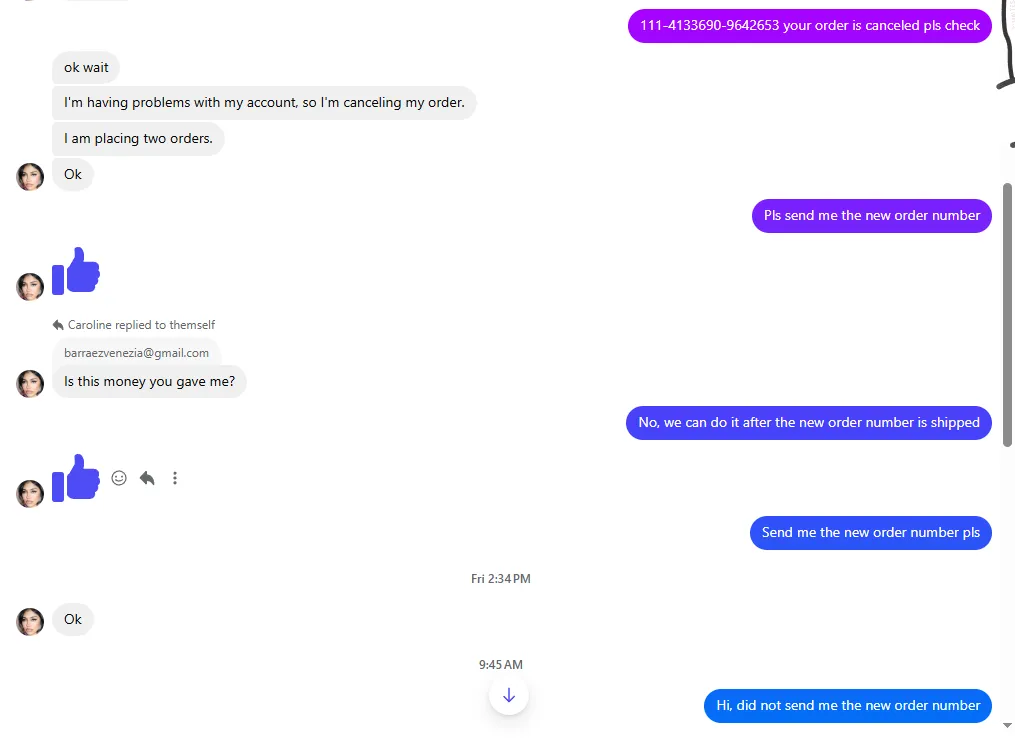The image size is (1015, 744).
Task: Click the second thumbs-up sticker message
Action: pos(76,478)
